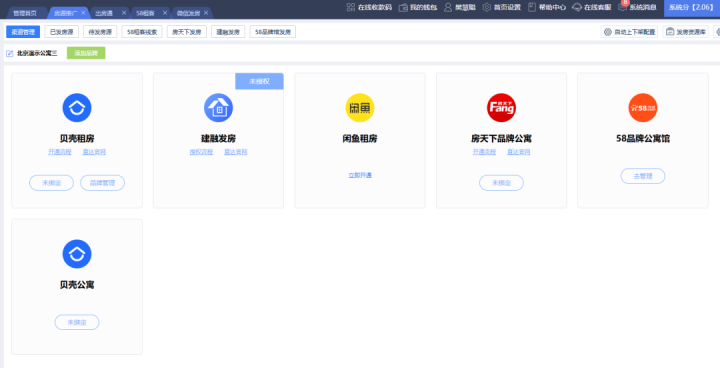Open the 房天下发房 sub-tab
The height and width of the screenshot is (368, 720).
(x=186, y=32)
